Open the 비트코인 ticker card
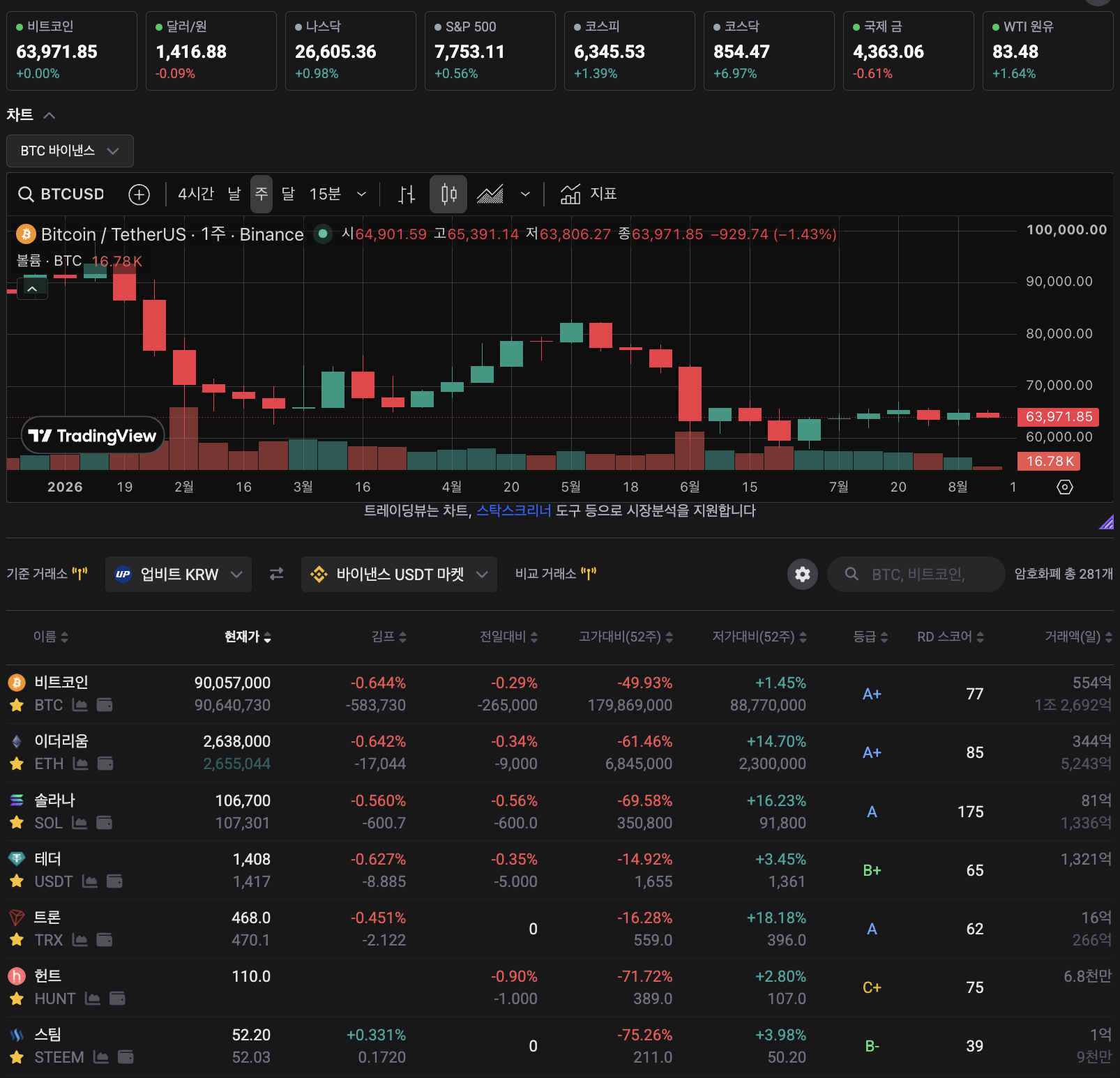 click(72, 51)
